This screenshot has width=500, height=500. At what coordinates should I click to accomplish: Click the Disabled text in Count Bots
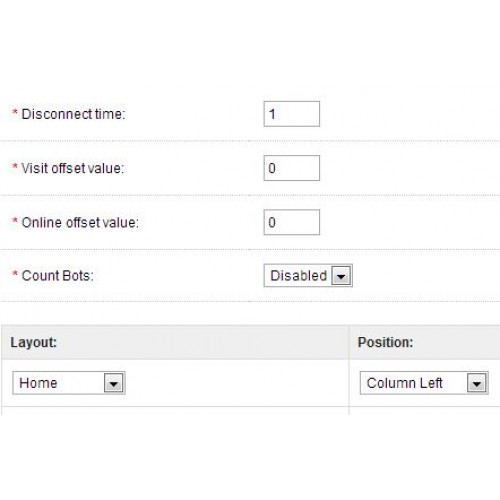coord(298,276)
